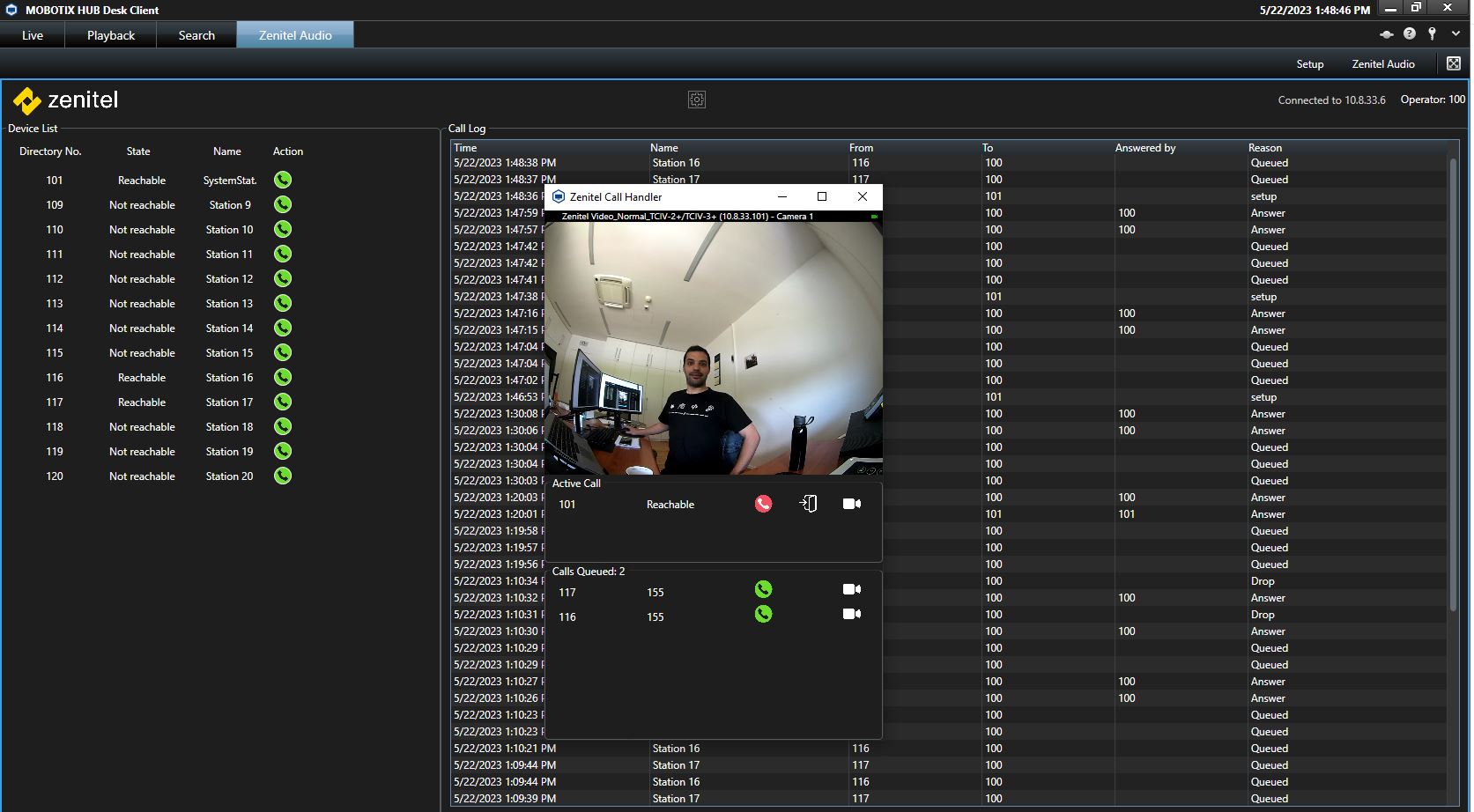Answer the queued call from 117

(x=763, y=589)
